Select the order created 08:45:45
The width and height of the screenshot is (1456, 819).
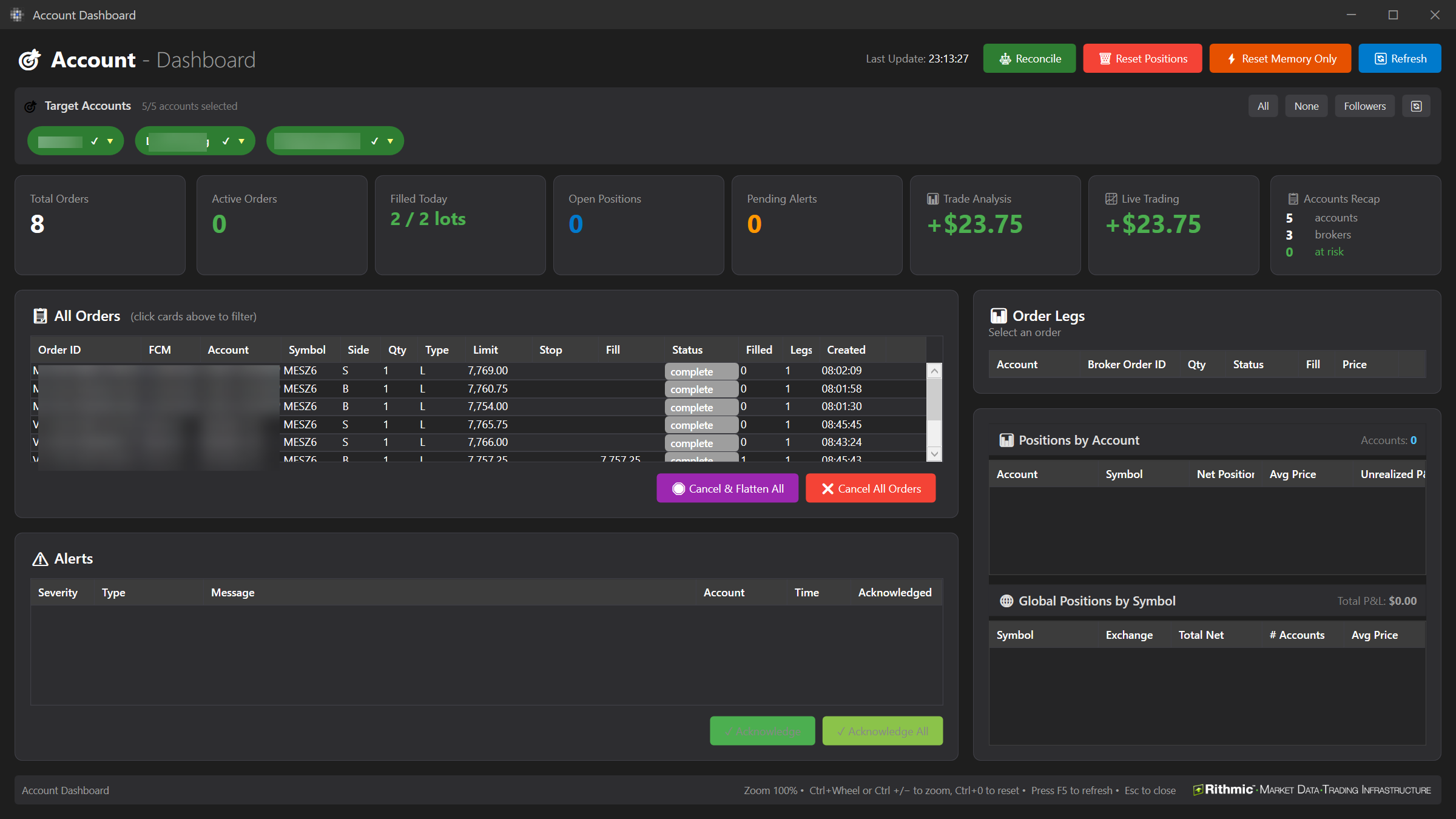(478, 425)
